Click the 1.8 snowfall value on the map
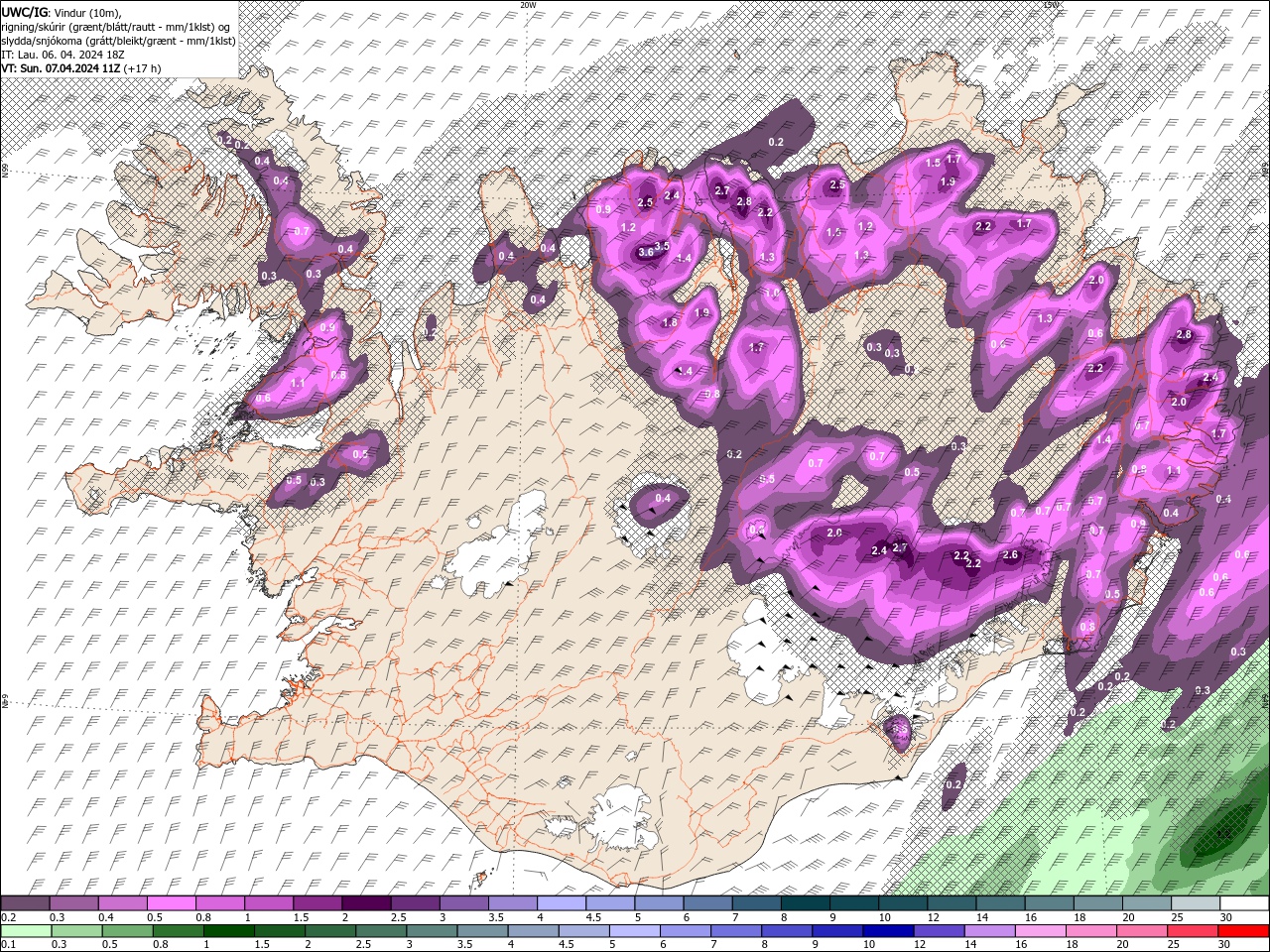Screen dimensions: 1270x952 tap(669, 322)
